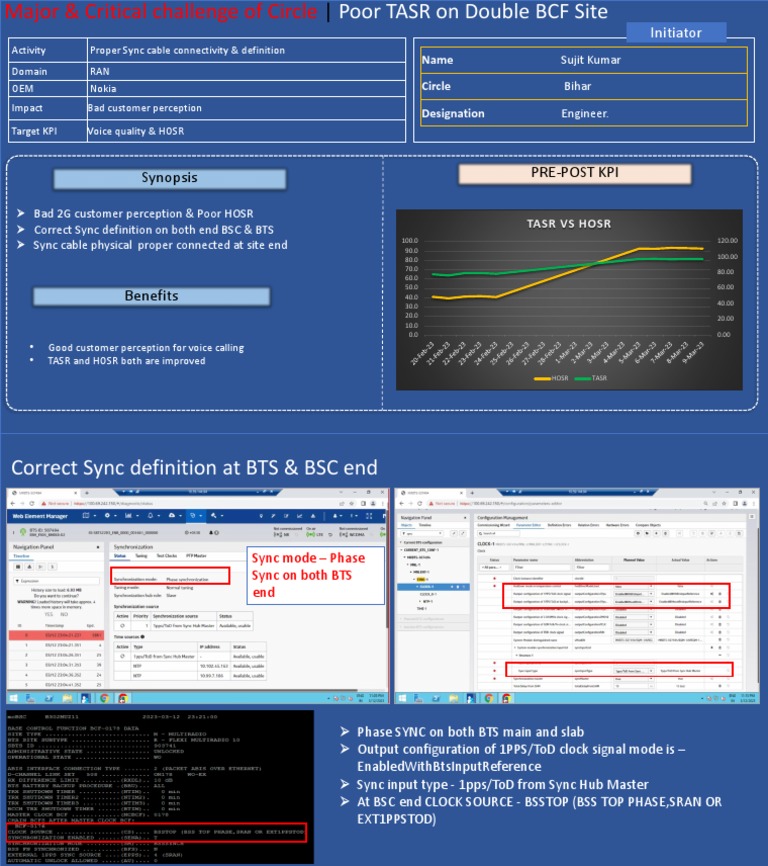Switch to Tuning tab in Synchronization view
Screen dimensions: 768x866
141,556
